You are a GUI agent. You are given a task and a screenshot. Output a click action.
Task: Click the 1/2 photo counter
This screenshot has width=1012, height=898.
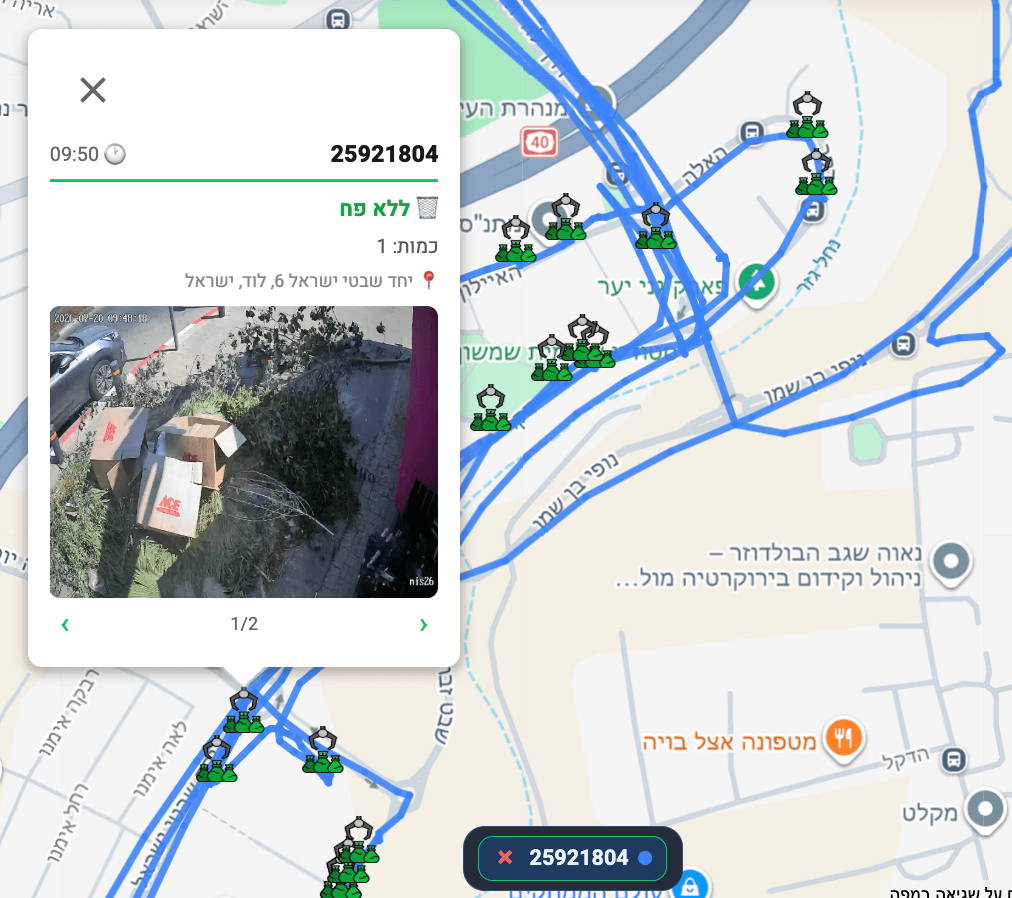[x=244, y=624]
